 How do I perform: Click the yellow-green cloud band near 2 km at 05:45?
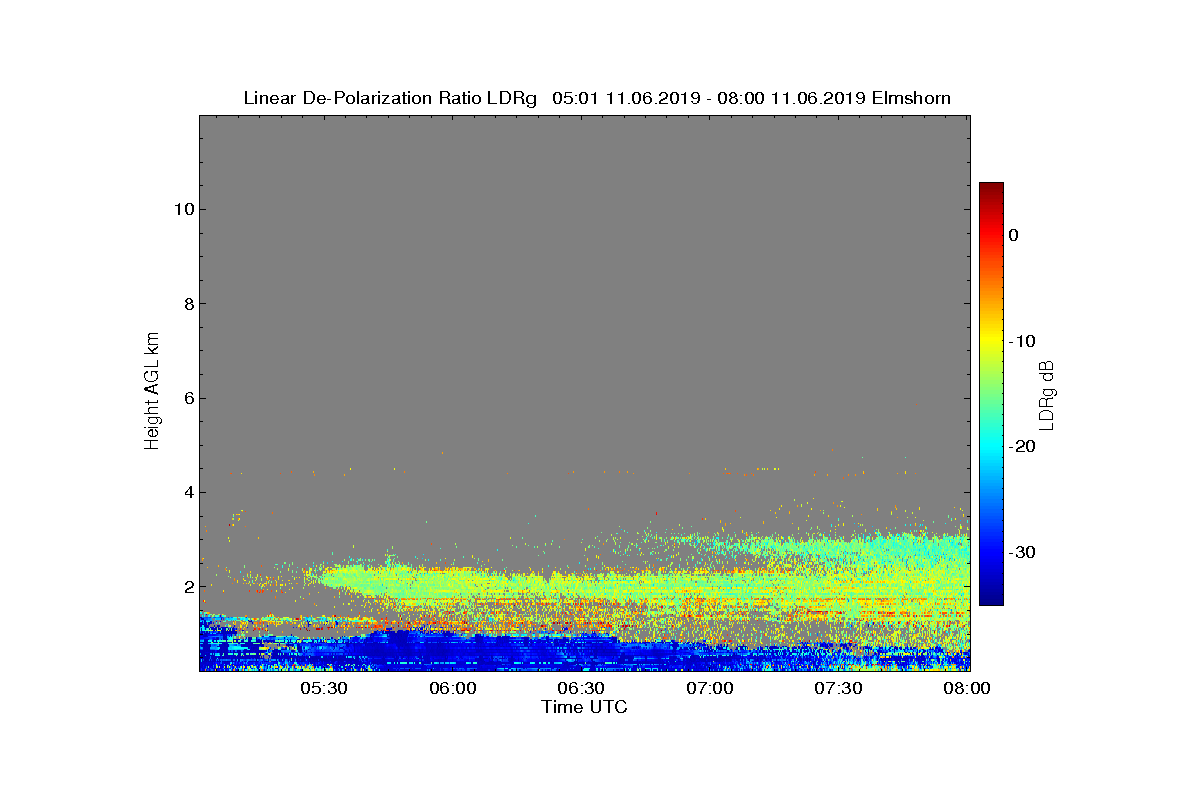pos(388,579)
